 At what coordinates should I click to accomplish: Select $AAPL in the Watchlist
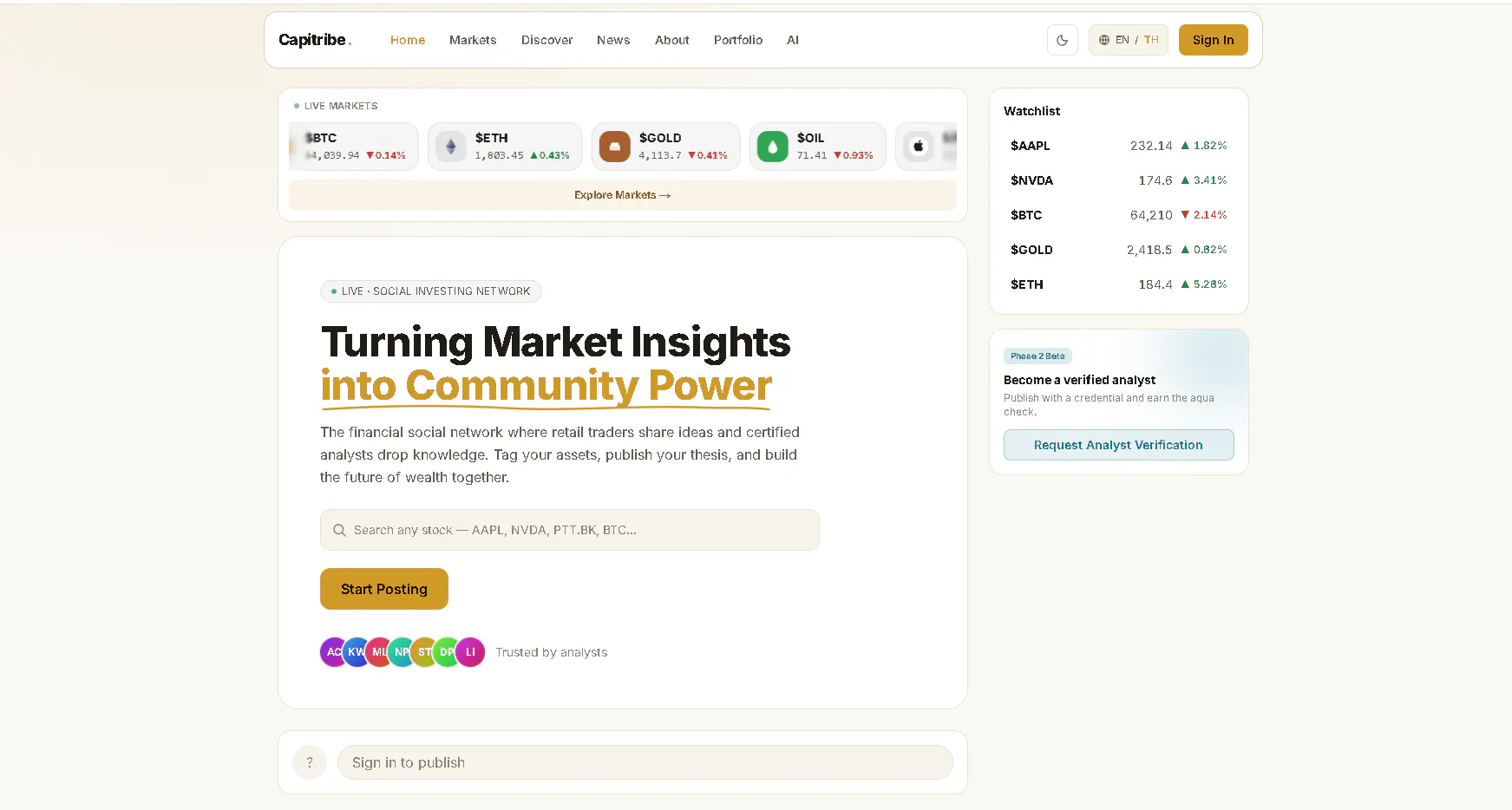pos(1118,146)
